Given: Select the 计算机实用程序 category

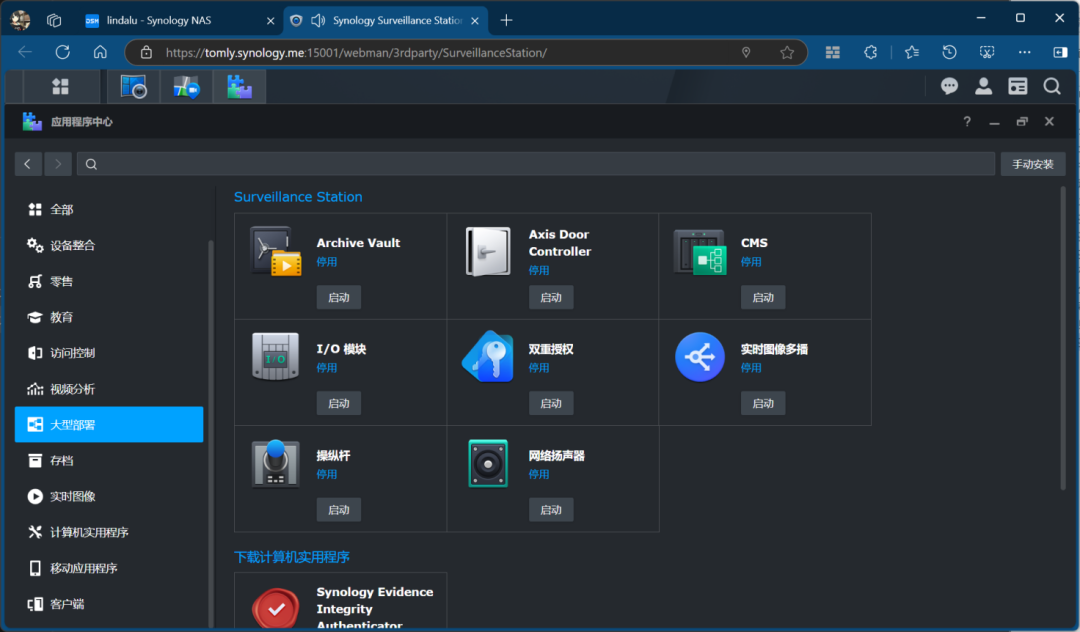Looking at the screenshot, I should [x=109, y=532].
